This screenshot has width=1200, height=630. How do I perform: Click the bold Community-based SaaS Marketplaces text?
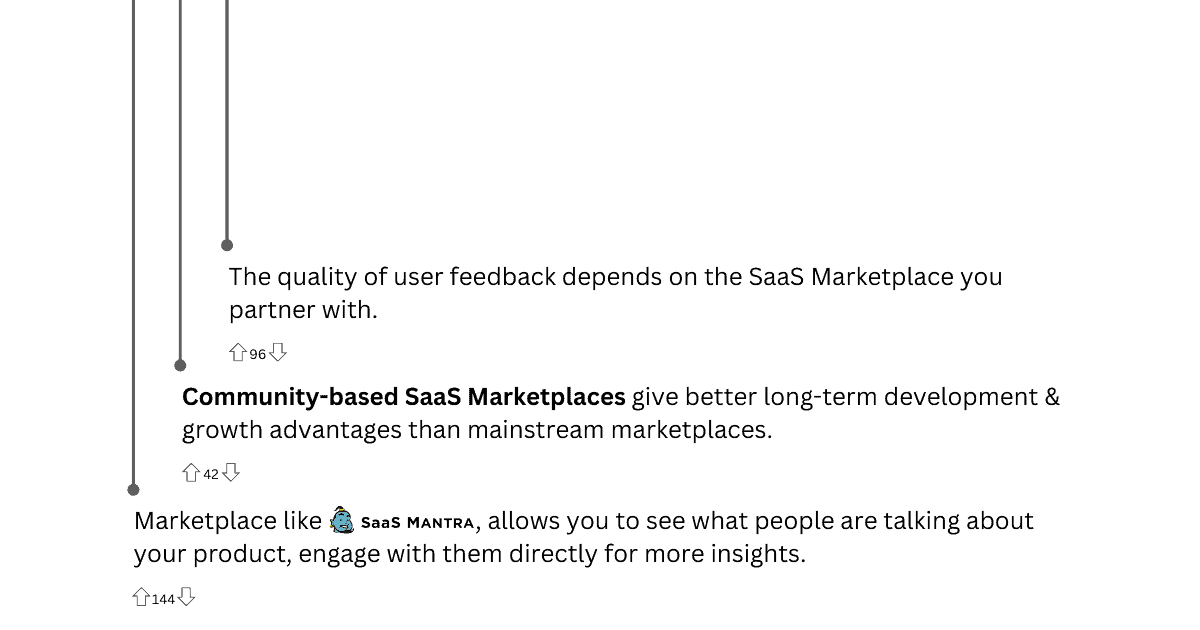404,397
